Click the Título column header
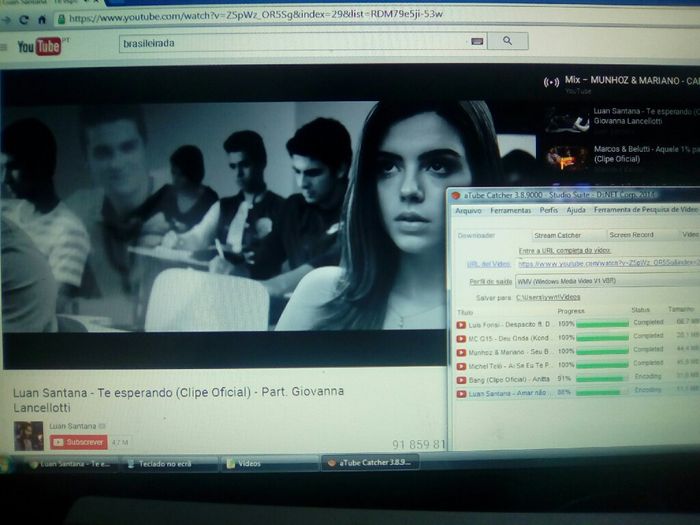The width and height of the screenshot is (700, 525). pyautogui.click(x=465, y=312)
